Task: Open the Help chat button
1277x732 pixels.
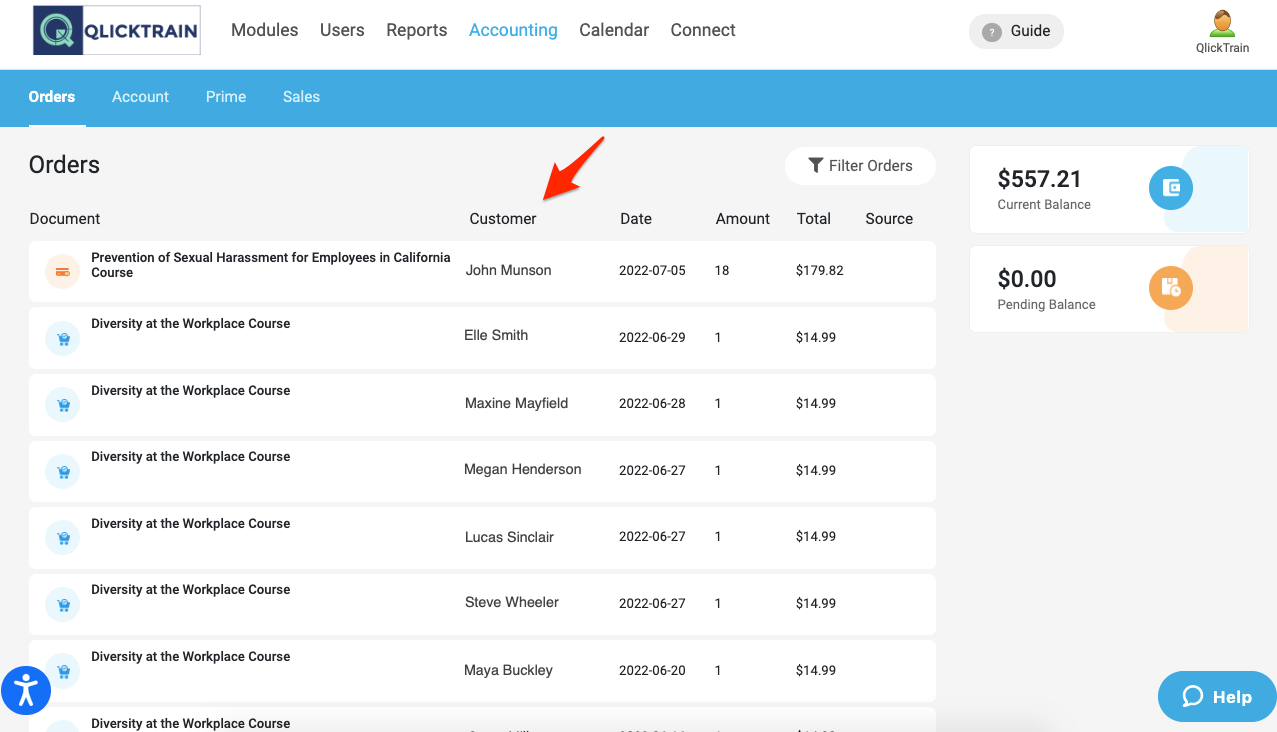Action: pyautogui.click(x=1217, y=696)
